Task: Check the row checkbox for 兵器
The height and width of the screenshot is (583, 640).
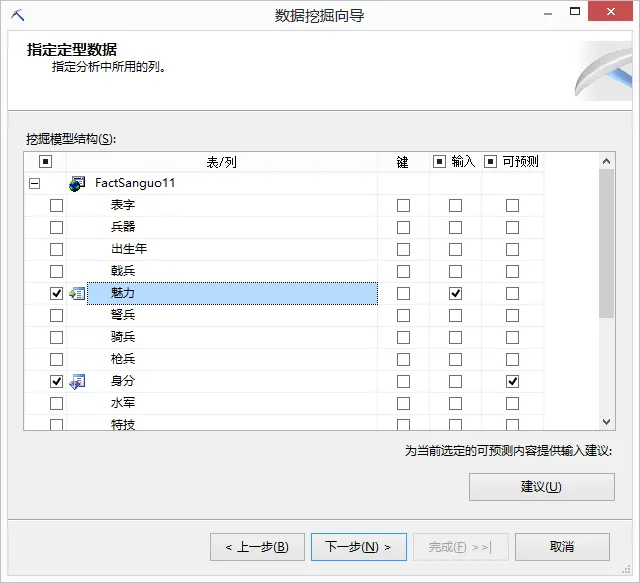Action: coord(56,227)
